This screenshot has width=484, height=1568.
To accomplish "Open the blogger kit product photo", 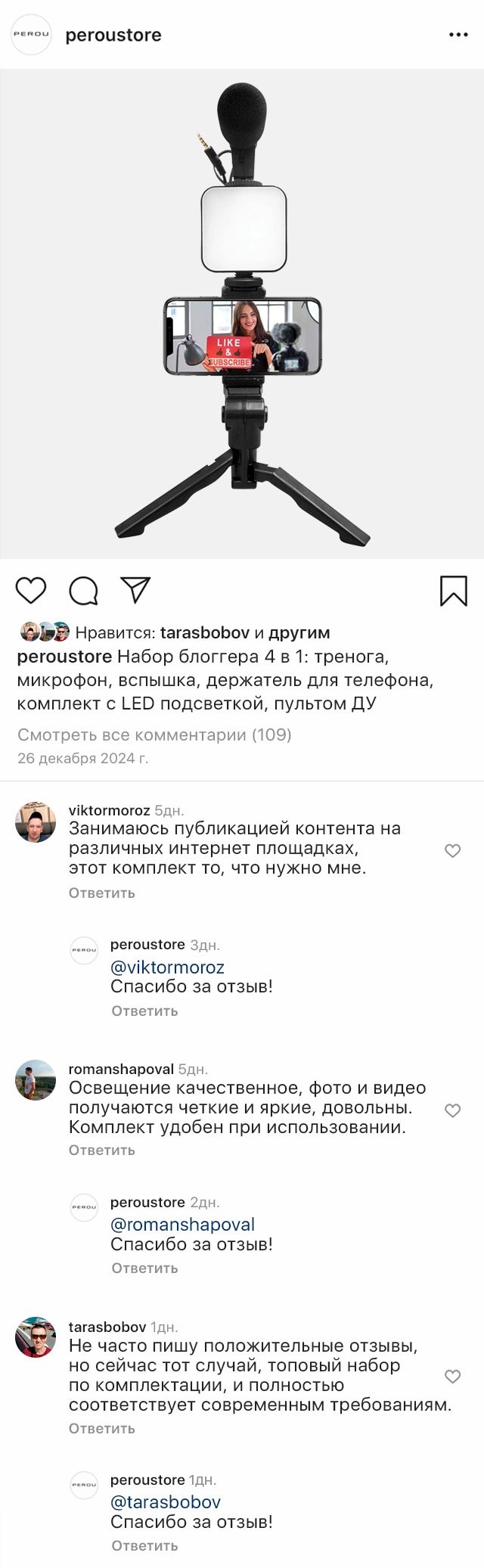I will tap(242, 314).
